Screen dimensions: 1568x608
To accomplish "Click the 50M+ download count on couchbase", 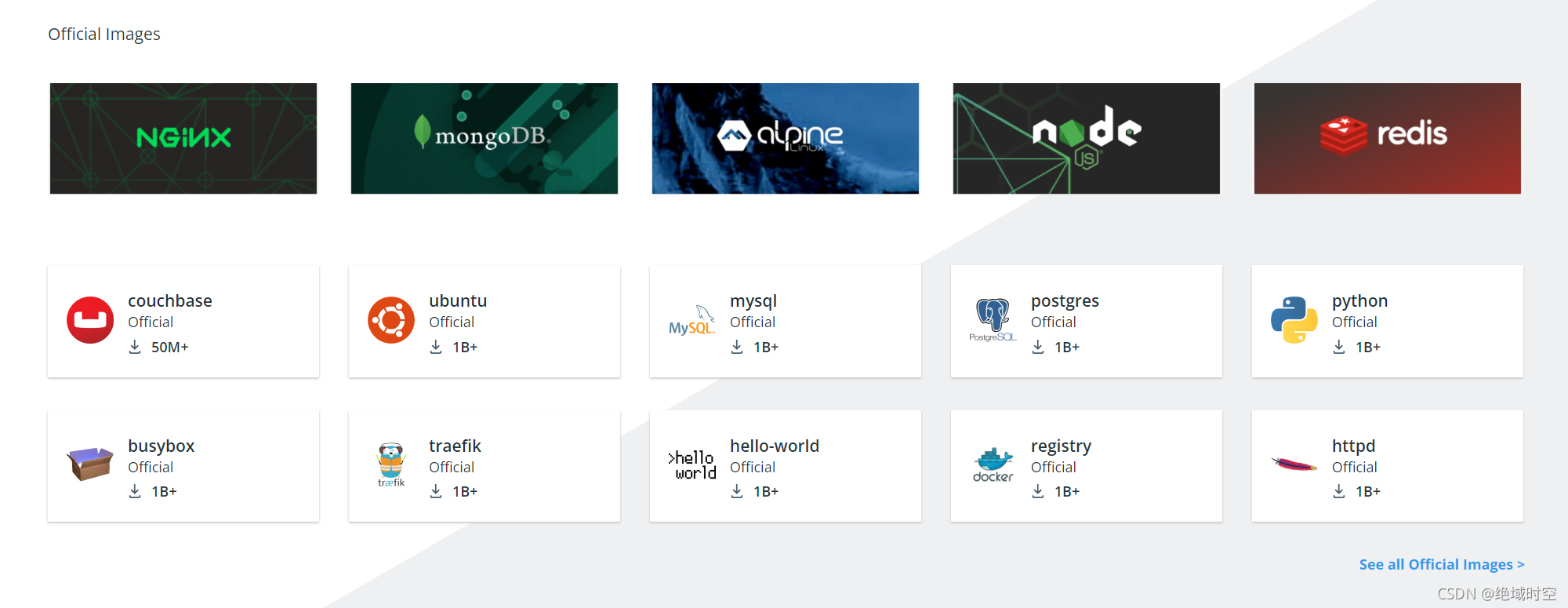I will click(x=170, y=347).
